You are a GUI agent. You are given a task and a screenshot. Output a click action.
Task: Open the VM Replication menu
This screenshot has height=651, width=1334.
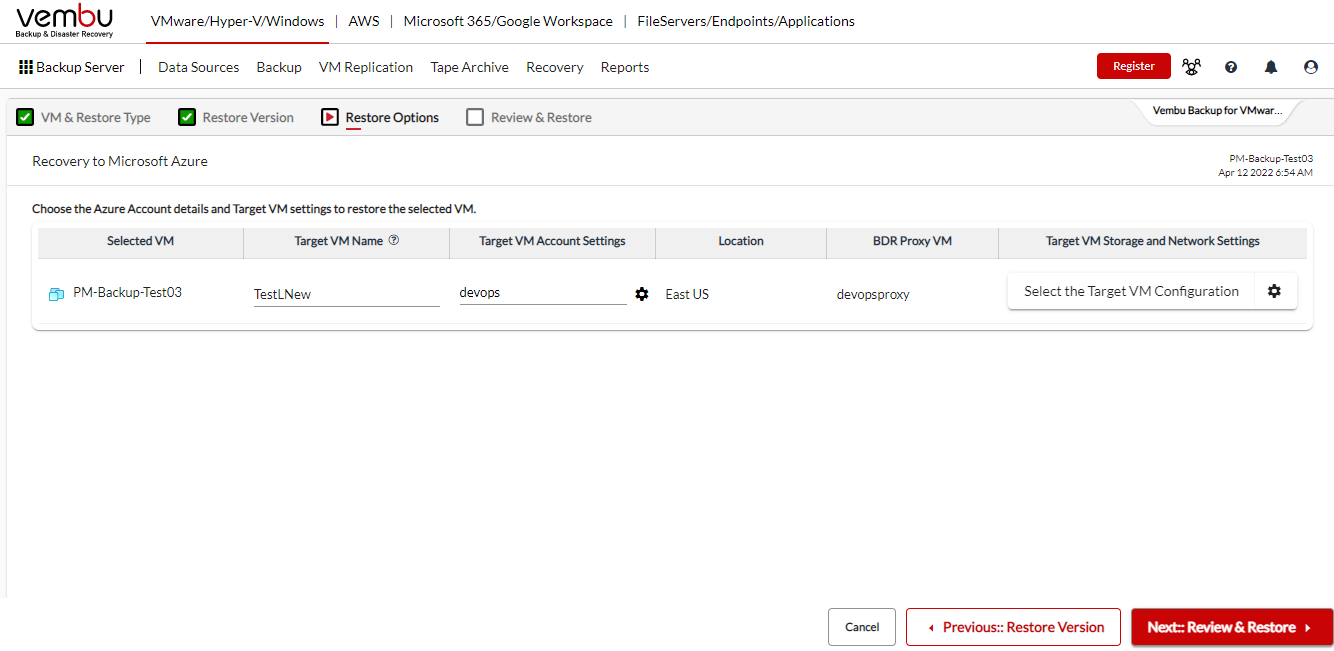coord(366,67)
